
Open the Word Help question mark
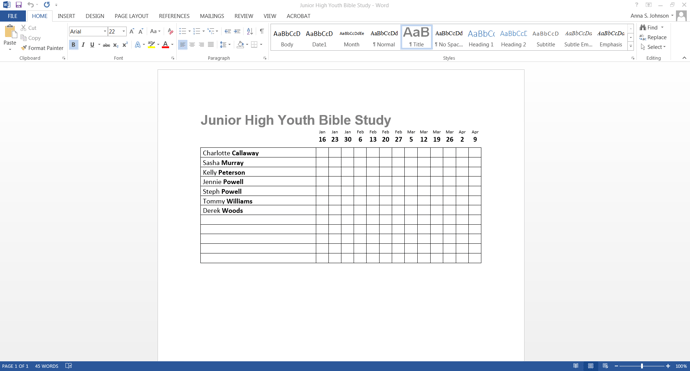[636, 5]
